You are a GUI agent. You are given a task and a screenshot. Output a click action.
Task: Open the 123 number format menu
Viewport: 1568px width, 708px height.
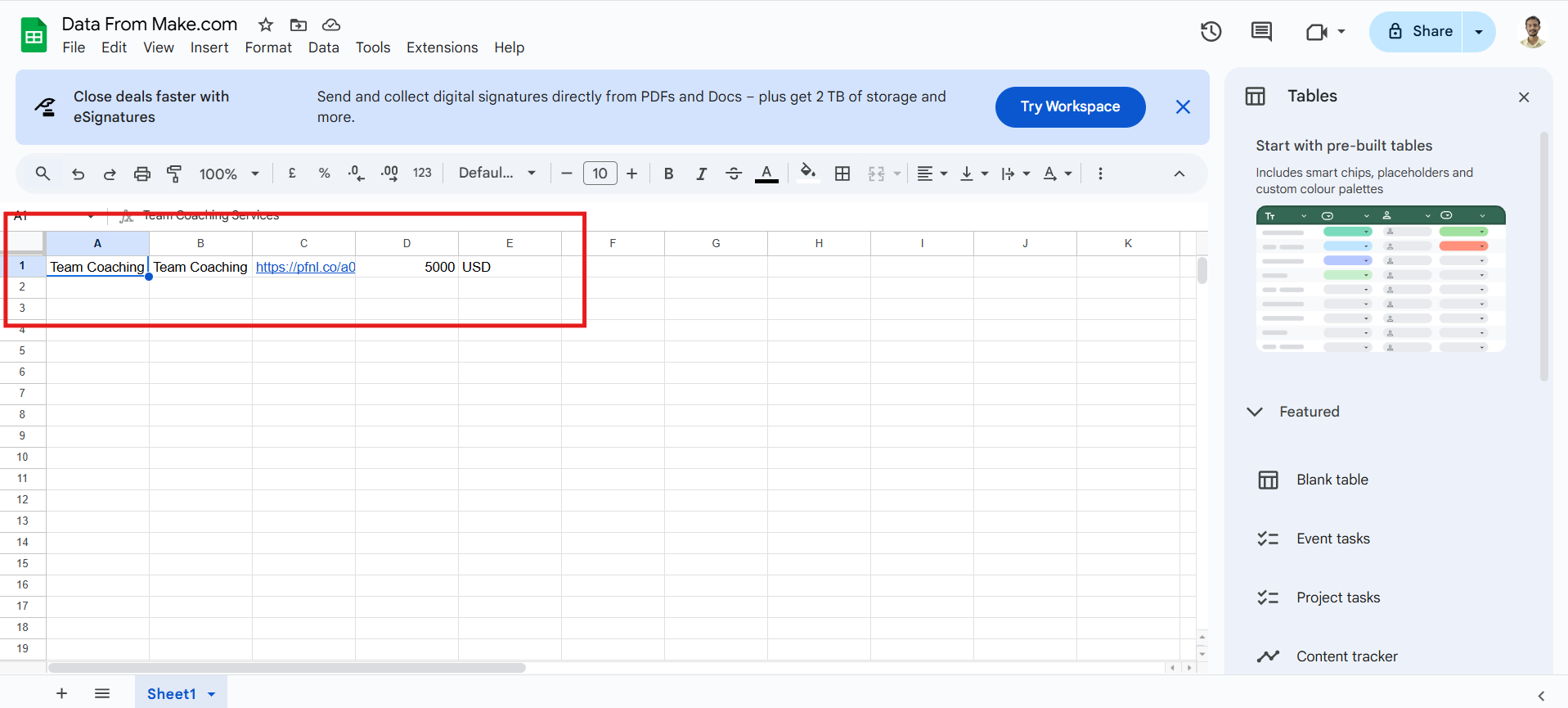point(422,174)
